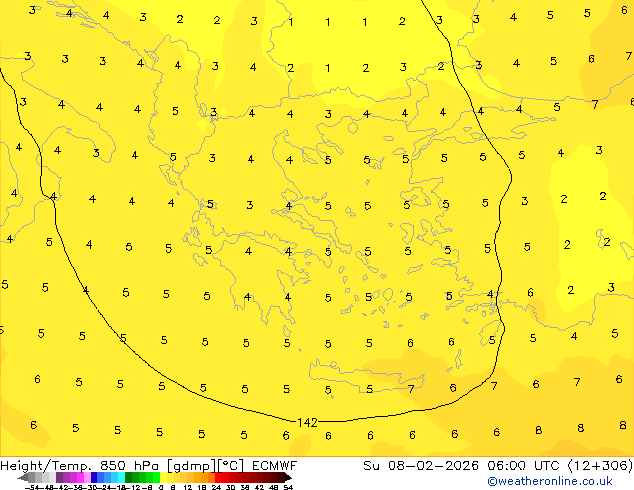Click the 54 maximum tick label on scale
Image resolution: width=634 pixels, height=490 pixels.
click(288, 488)
